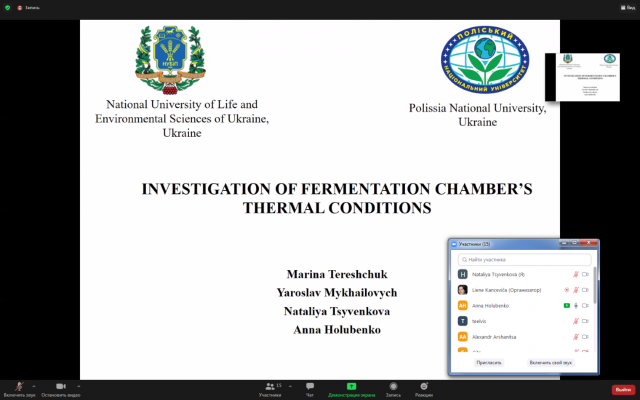Viewport: 640px width, 400px height.
Task: Stop video with the Остановить видео camera icon
Action: click(x=61, y=386)
